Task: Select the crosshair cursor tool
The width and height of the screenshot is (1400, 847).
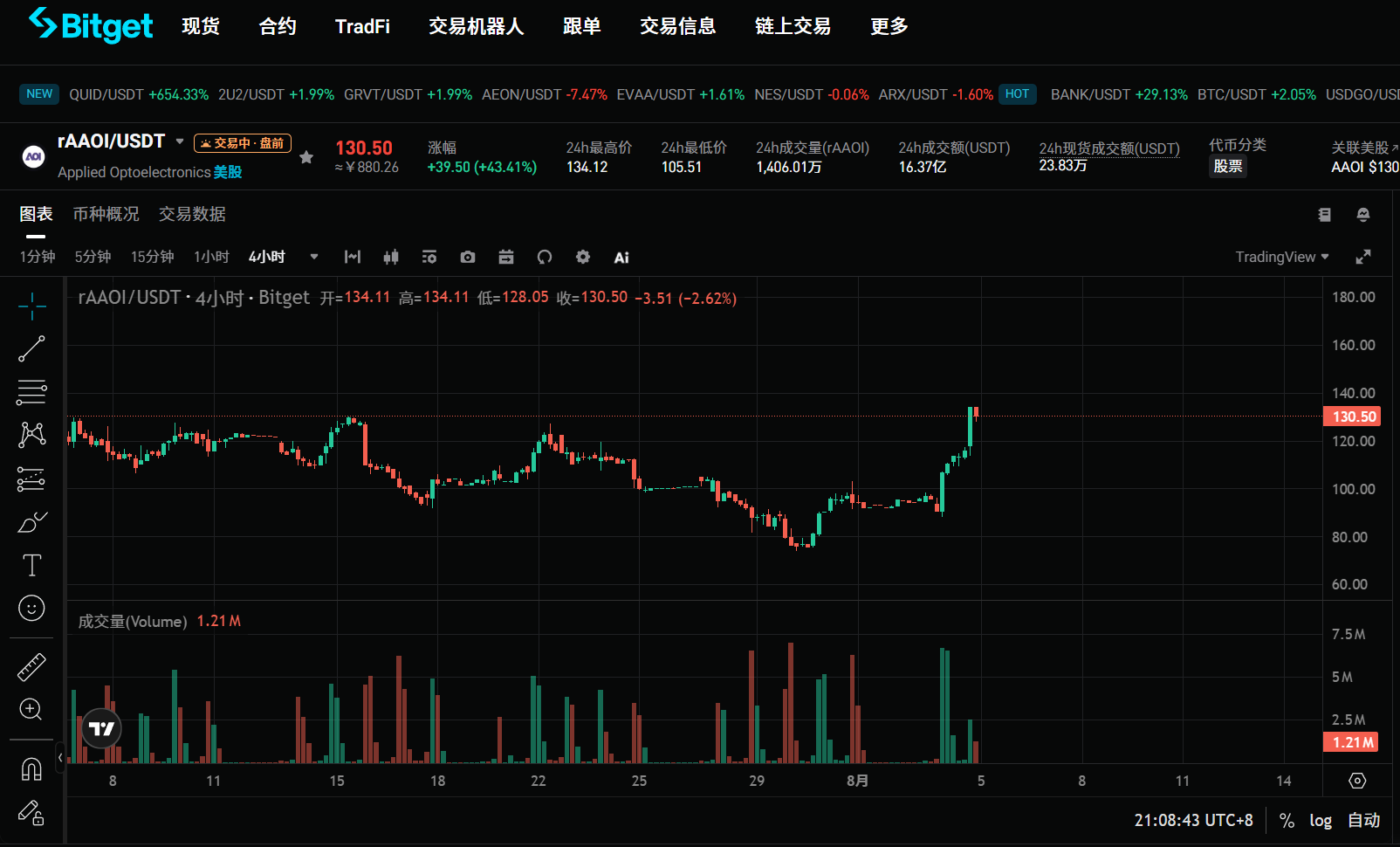Action: [x=31, y=306]
